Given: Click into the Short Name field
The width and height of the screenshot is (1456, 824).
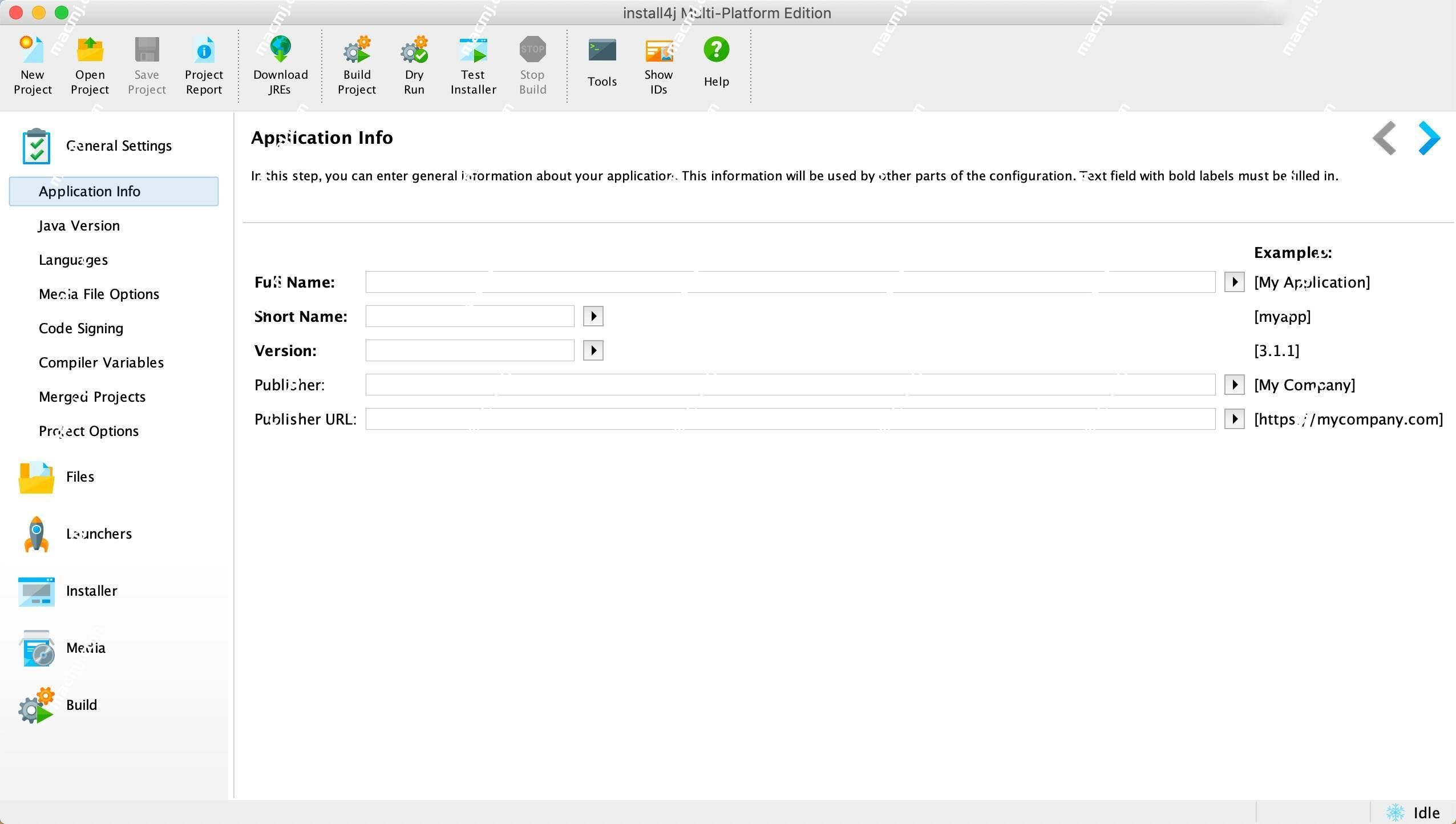Looking at the screenshot, I should [x=470, y=316].
